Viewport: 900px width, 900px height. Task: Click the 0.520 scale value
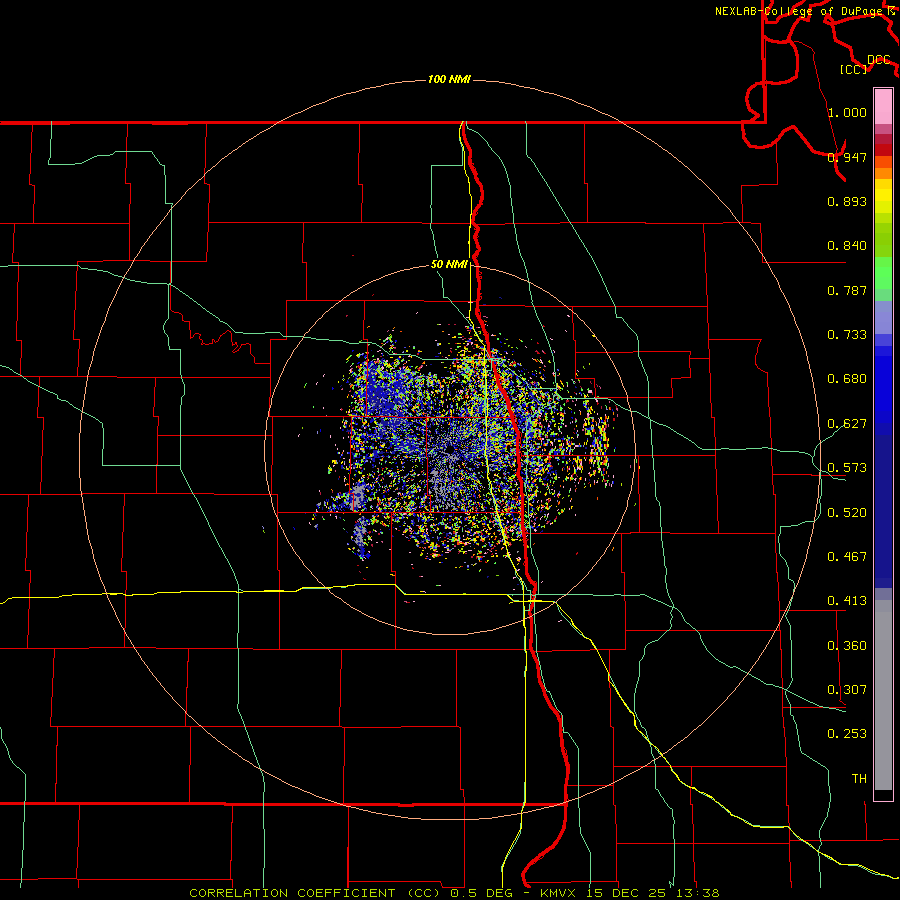[x=847, y=513]
